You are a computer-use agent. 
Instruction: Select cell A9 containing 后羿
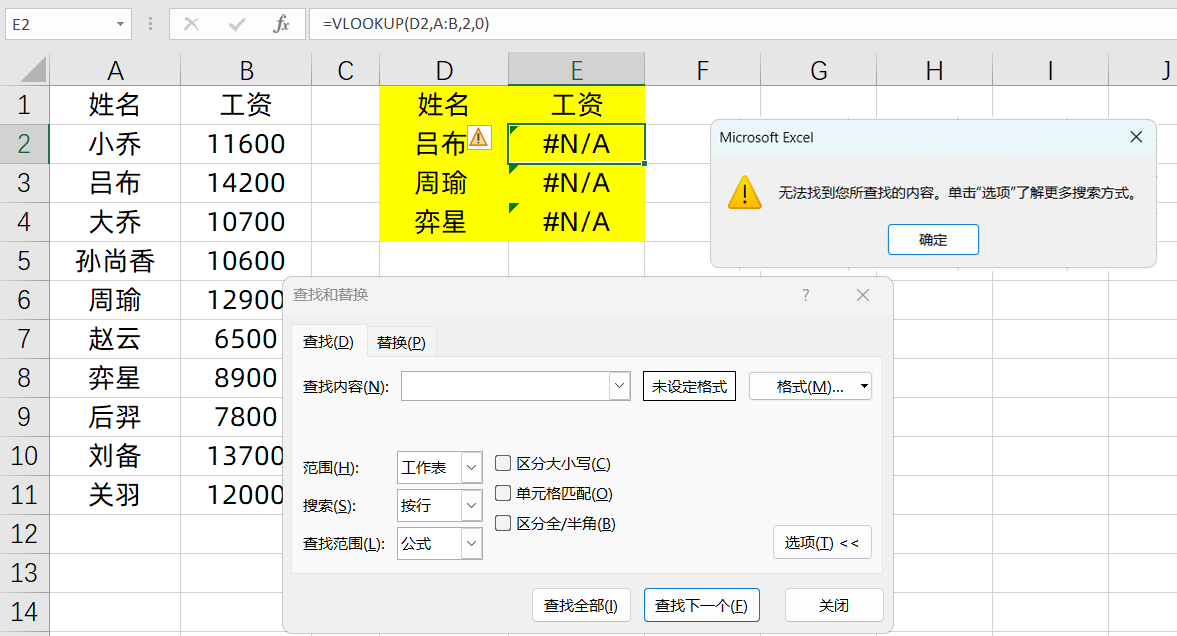tap(115, 417)
